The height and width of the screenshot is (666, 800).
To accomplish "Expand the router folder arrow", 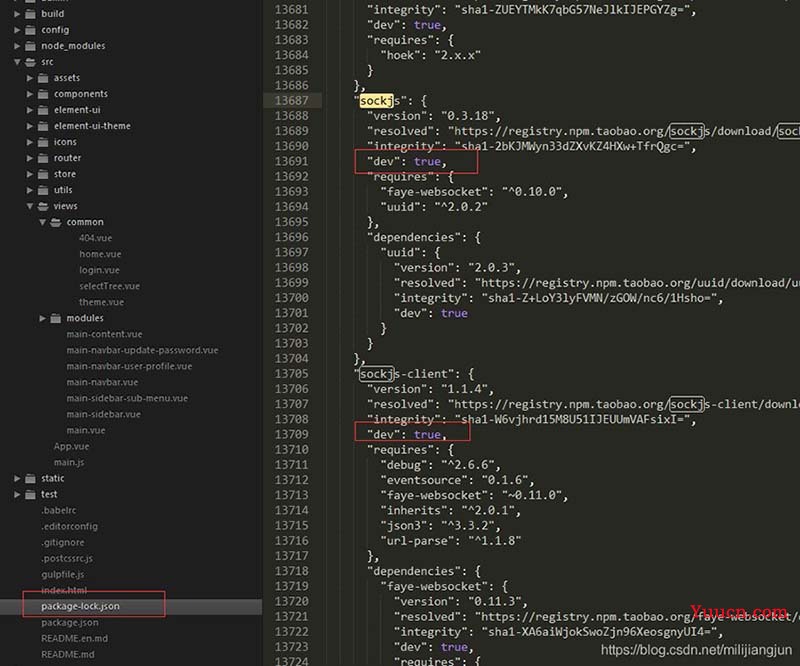I will 30,158.
